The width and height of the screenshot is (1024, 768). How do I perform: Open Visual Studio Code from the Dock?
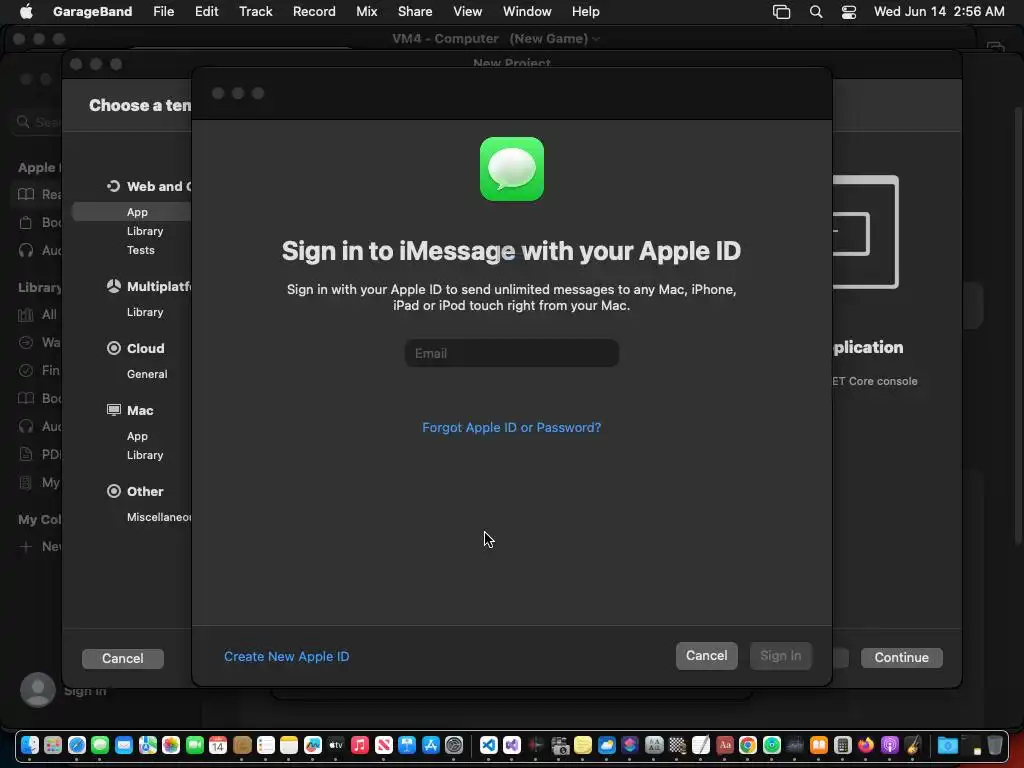coord(488,745)
